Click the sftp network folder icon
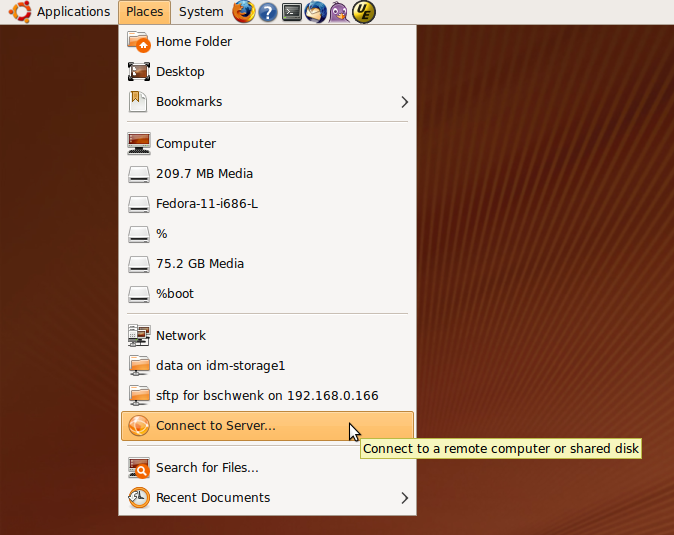This screenshot has width=674, height=535. tap(139, 396)
